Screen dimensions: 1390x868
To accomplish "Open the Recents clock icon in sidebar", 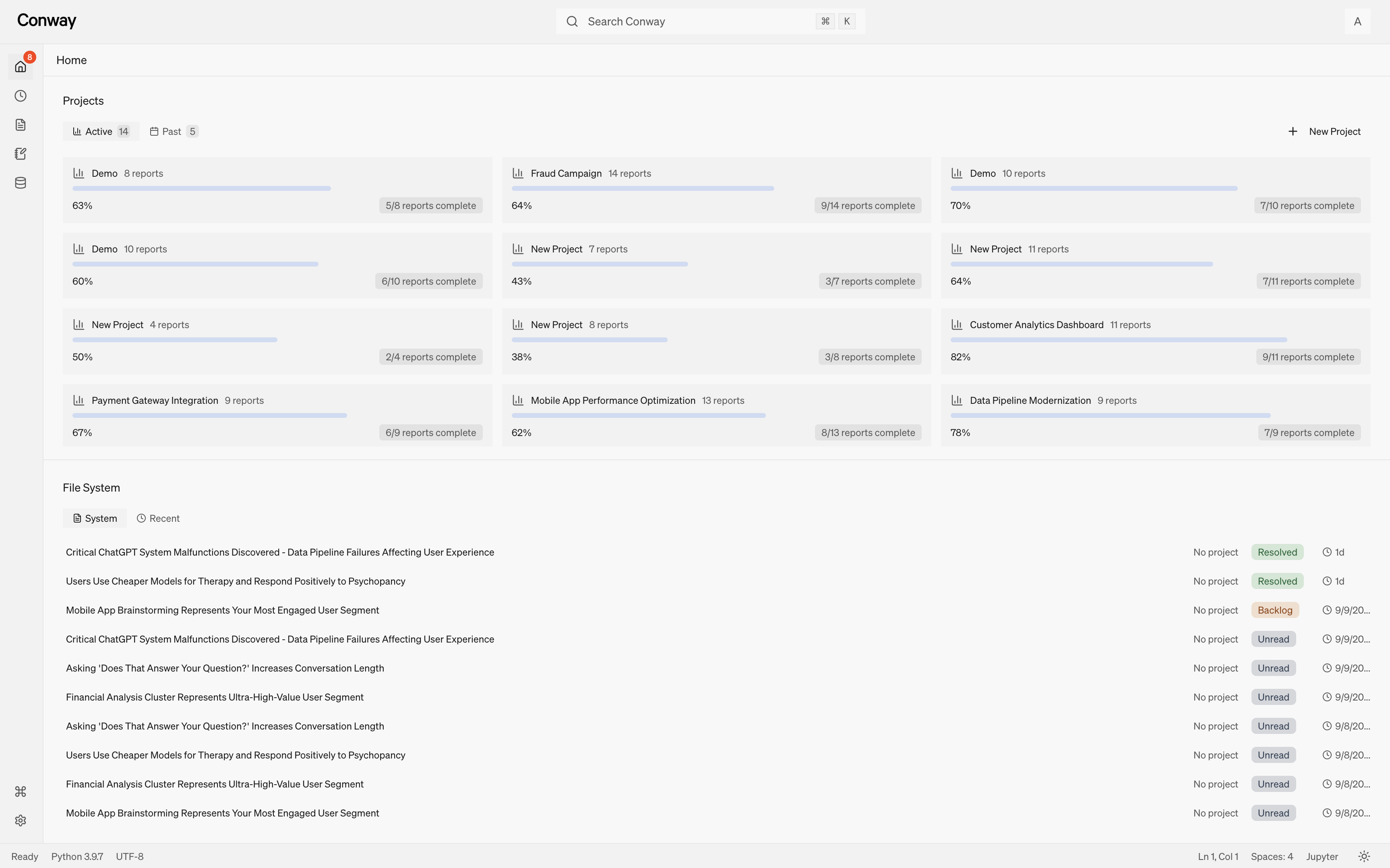I will coord(21,96).
